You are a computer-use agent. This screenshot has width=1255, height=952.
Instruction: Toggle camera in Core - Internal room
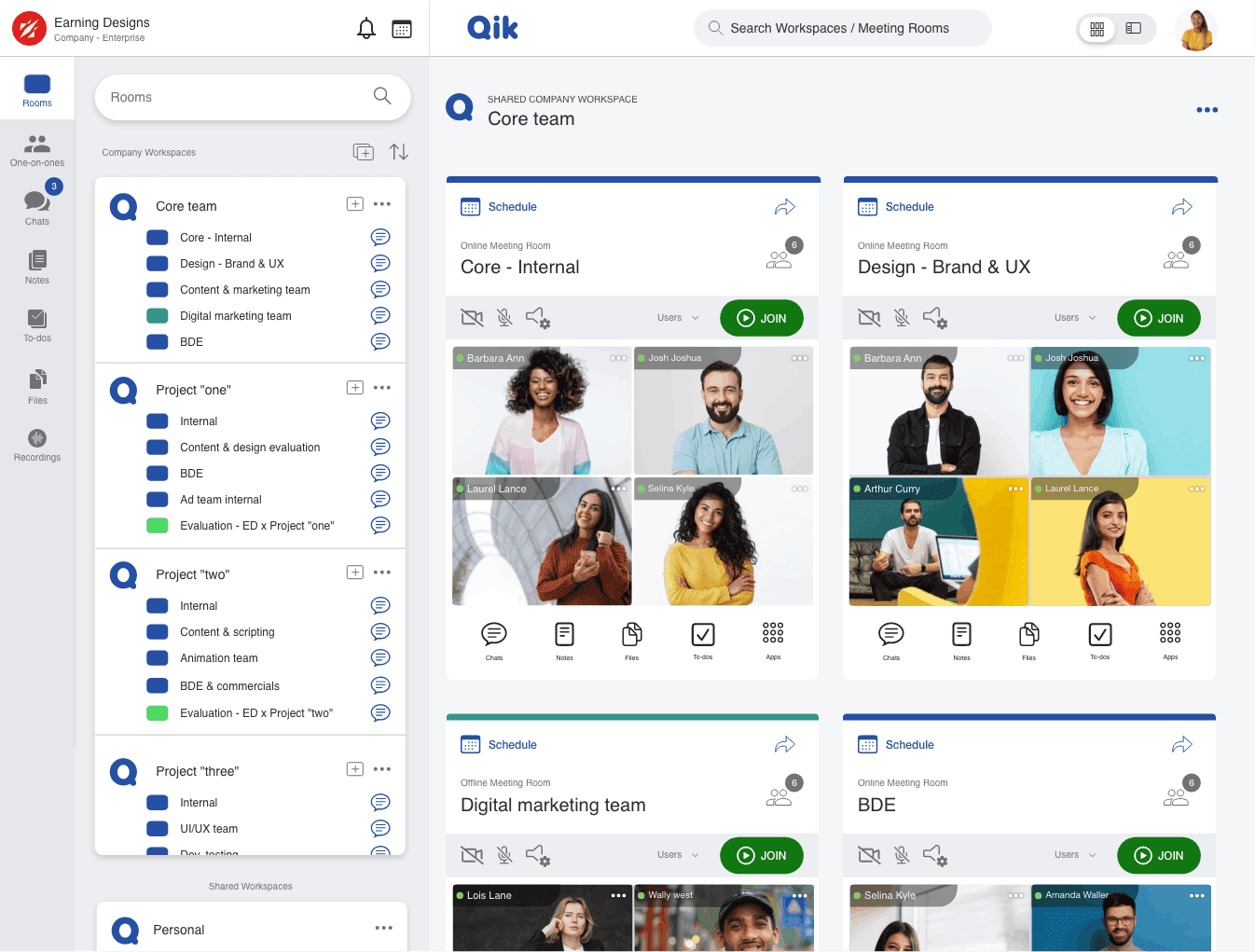click(472, 318)
